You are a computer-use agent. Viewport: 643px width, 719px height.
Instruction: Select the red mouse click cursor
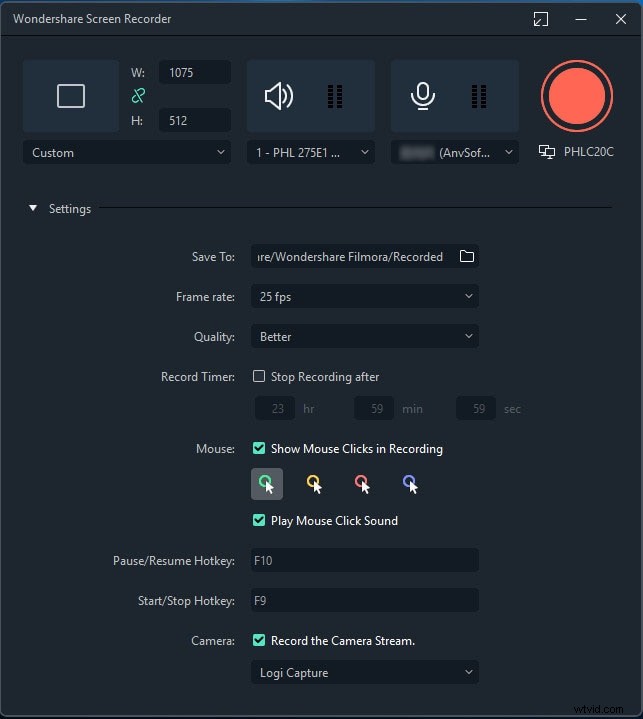coord(362,484)
